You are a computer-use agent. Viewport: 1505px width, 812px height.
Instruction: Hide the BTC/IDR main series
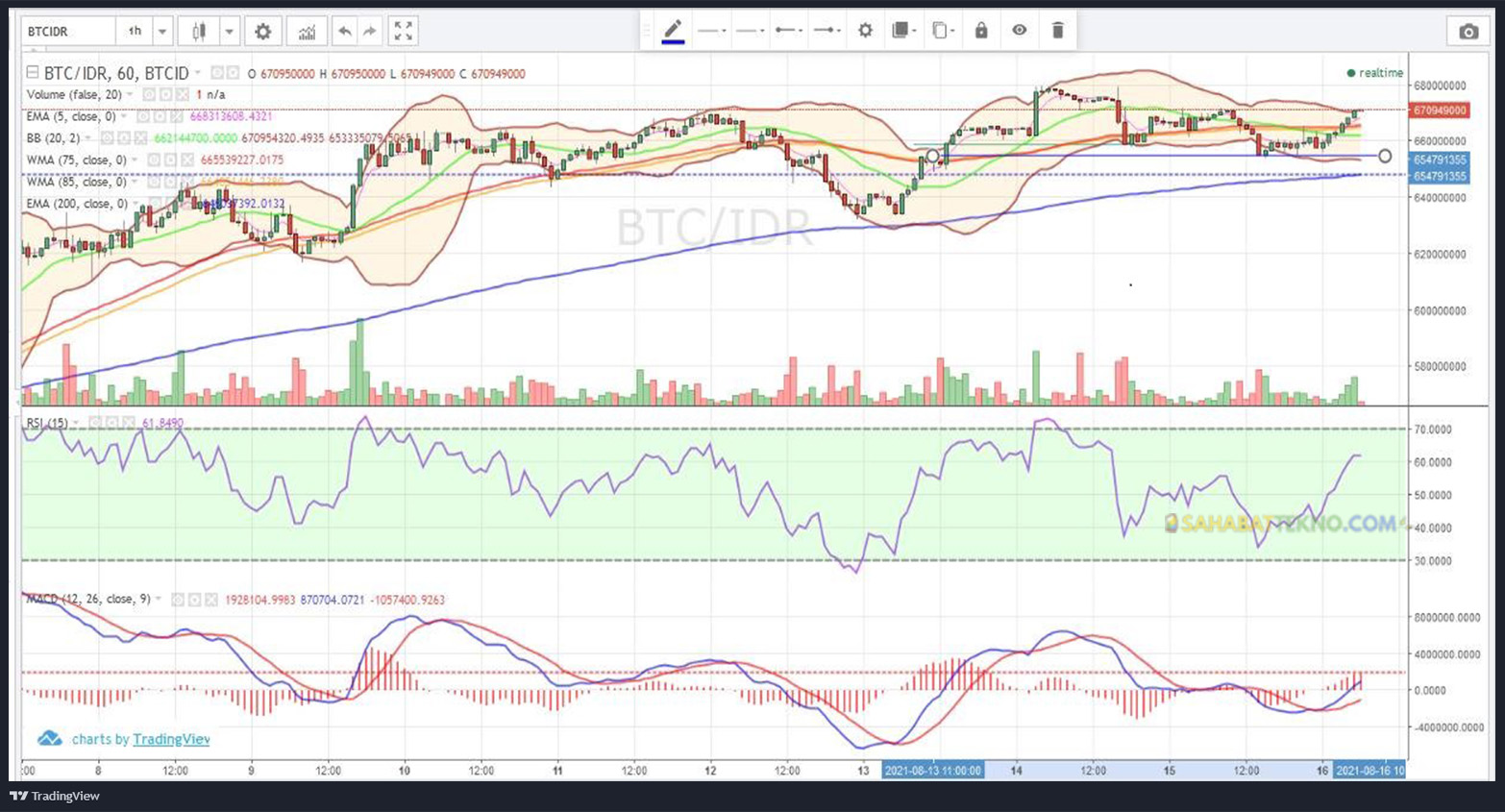(x=217, y=73)
